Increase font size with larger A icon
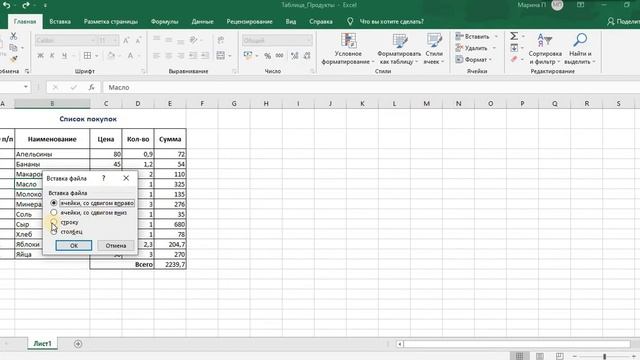 point(126,40)
